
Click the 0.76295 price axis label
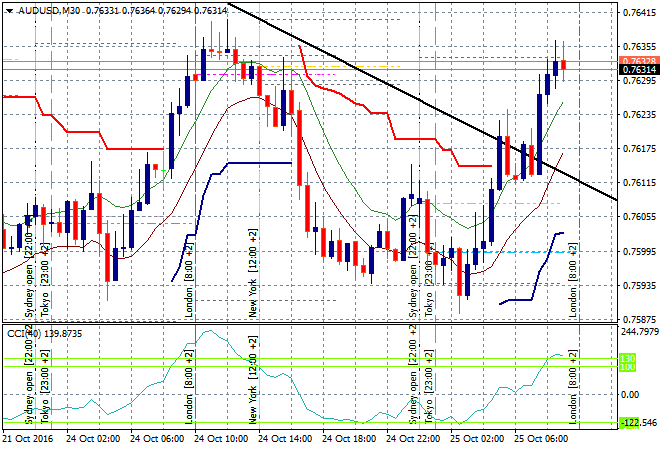click(639, 80)
